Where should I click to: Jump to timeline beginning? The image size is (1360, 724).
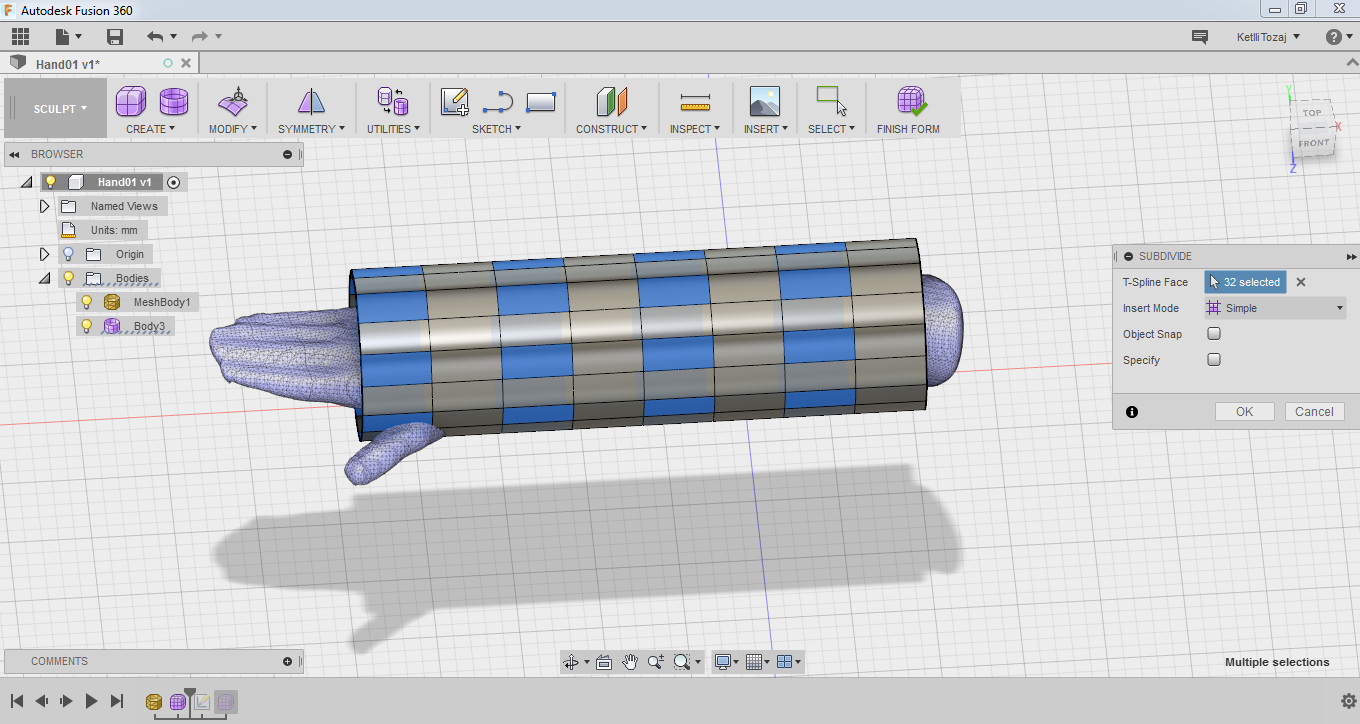coord(17,701)
